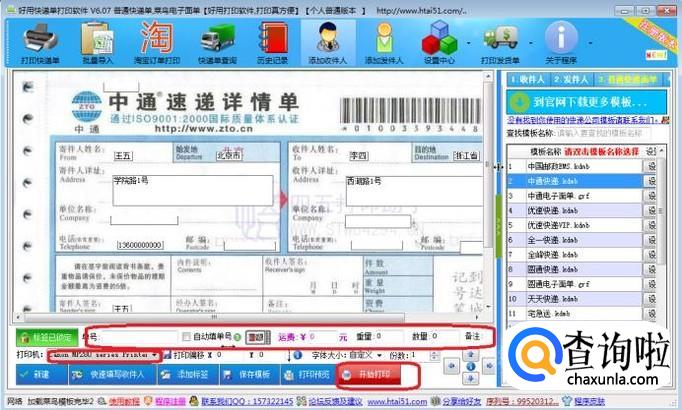Image resolution: width=682 pixels, height=410 pixels.
Task: Select the 优速快递VIP template row
Action: point(574,225)
